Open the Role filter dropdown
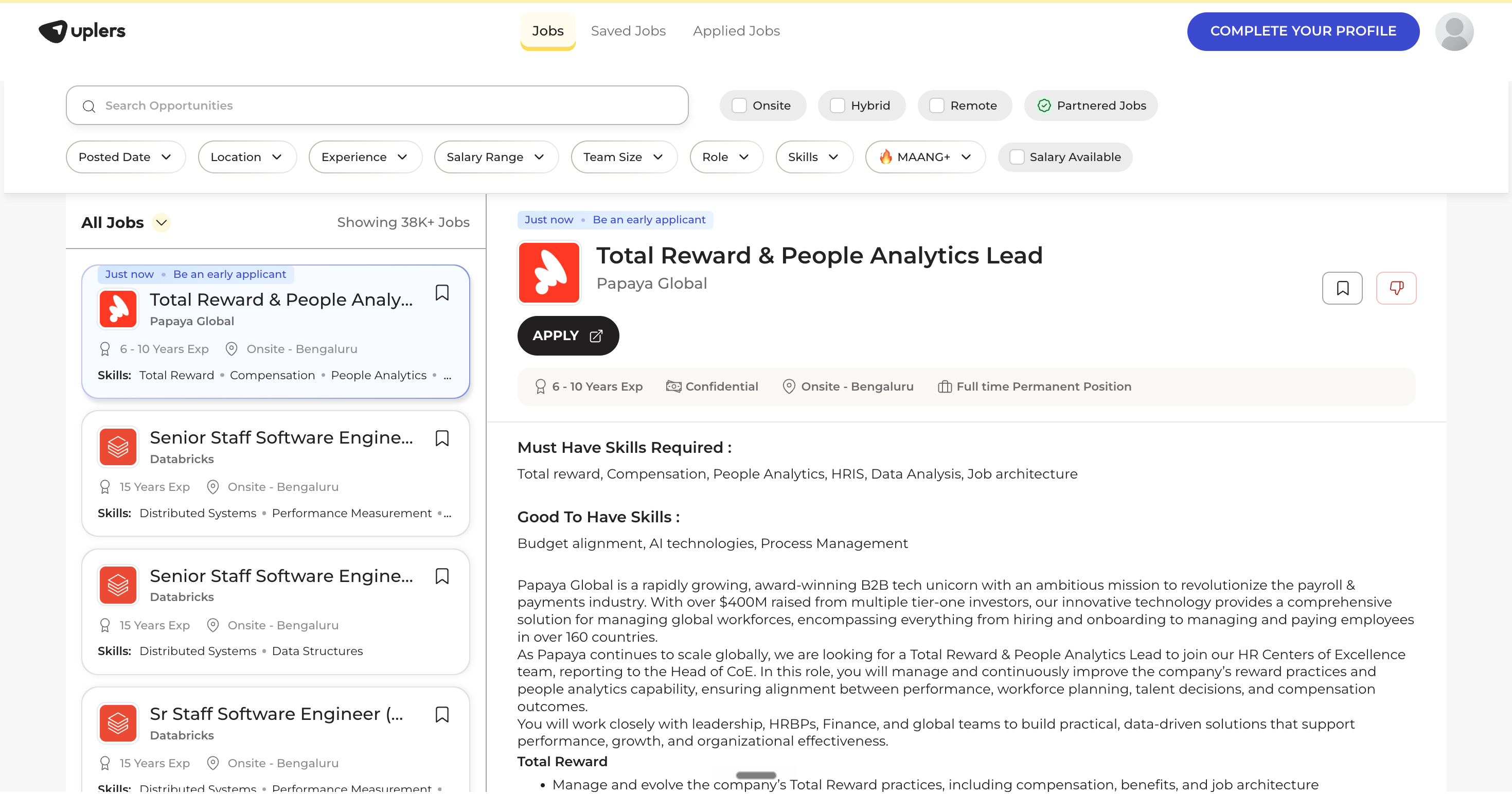This screenshot has width=1512, height=794. 726,157
